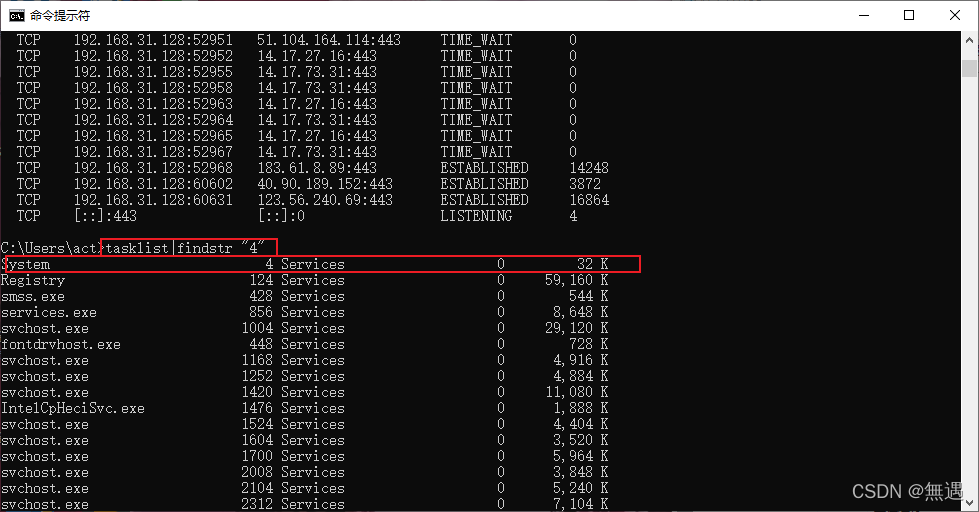Click the smss.exe process name
The width and height of the screenshot is (979, 512).
pos(33,297)
